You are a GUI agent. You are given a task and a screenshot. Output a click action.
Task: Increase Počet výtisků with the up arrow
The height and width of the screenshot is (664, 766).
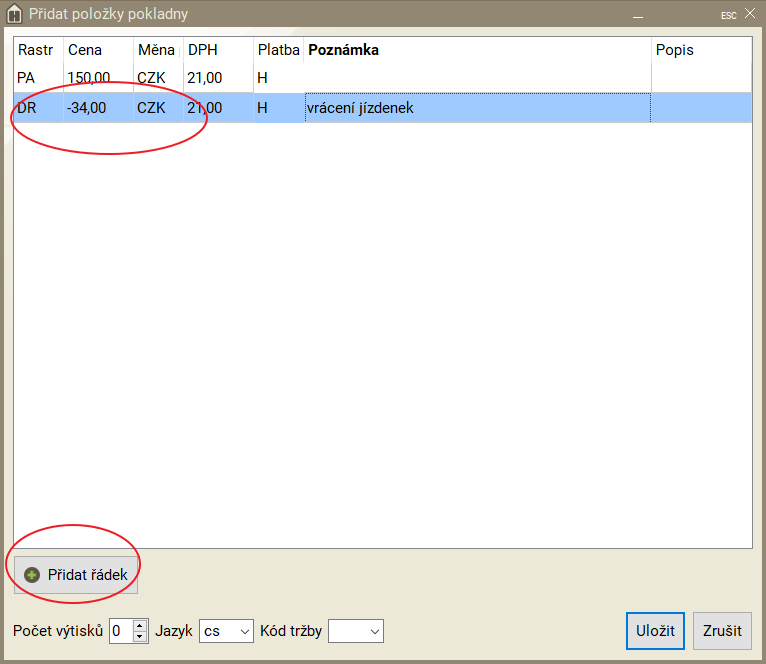click(x=140, y=626)
